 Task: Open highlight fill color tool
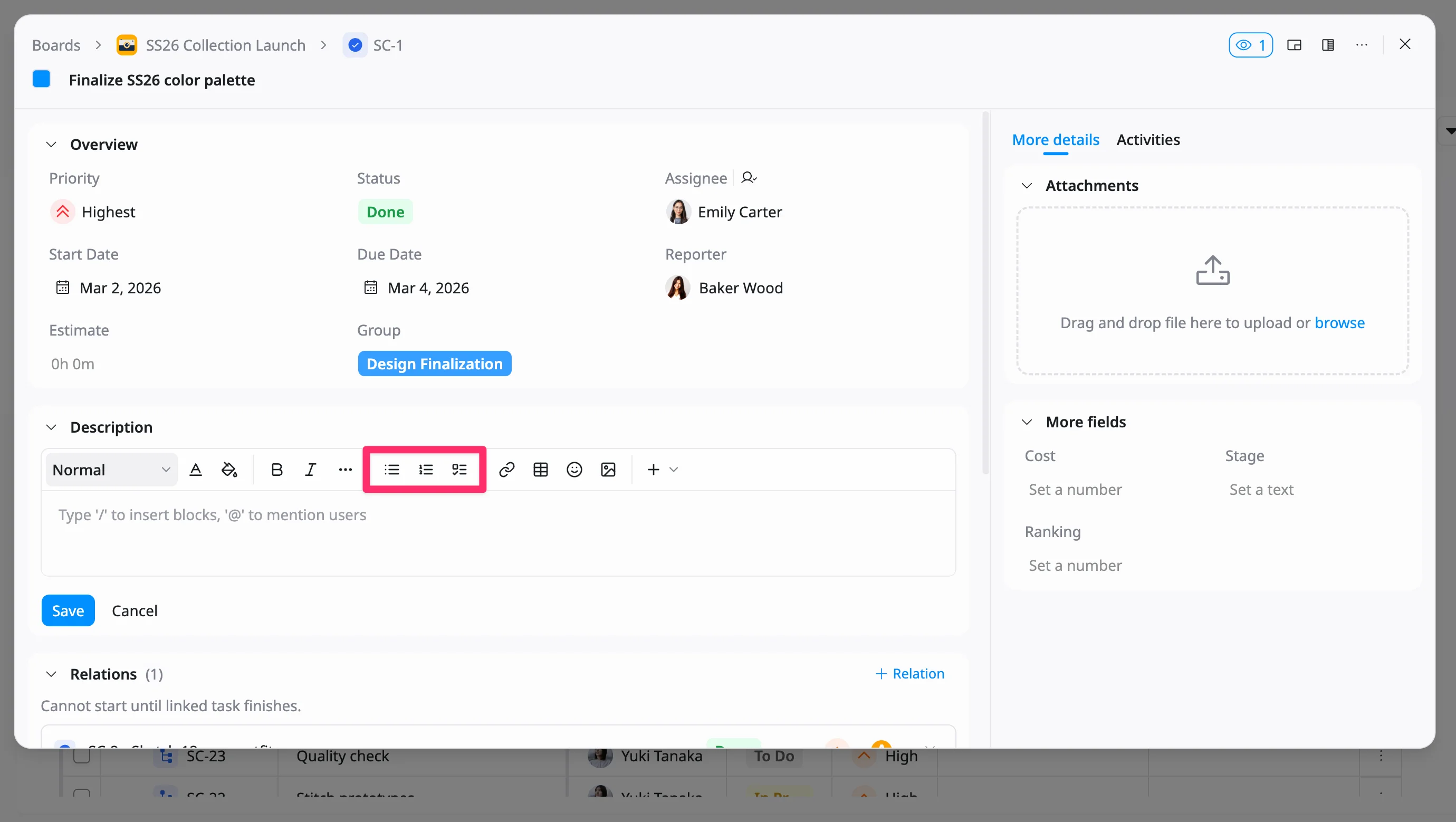(x=229, y=469)
